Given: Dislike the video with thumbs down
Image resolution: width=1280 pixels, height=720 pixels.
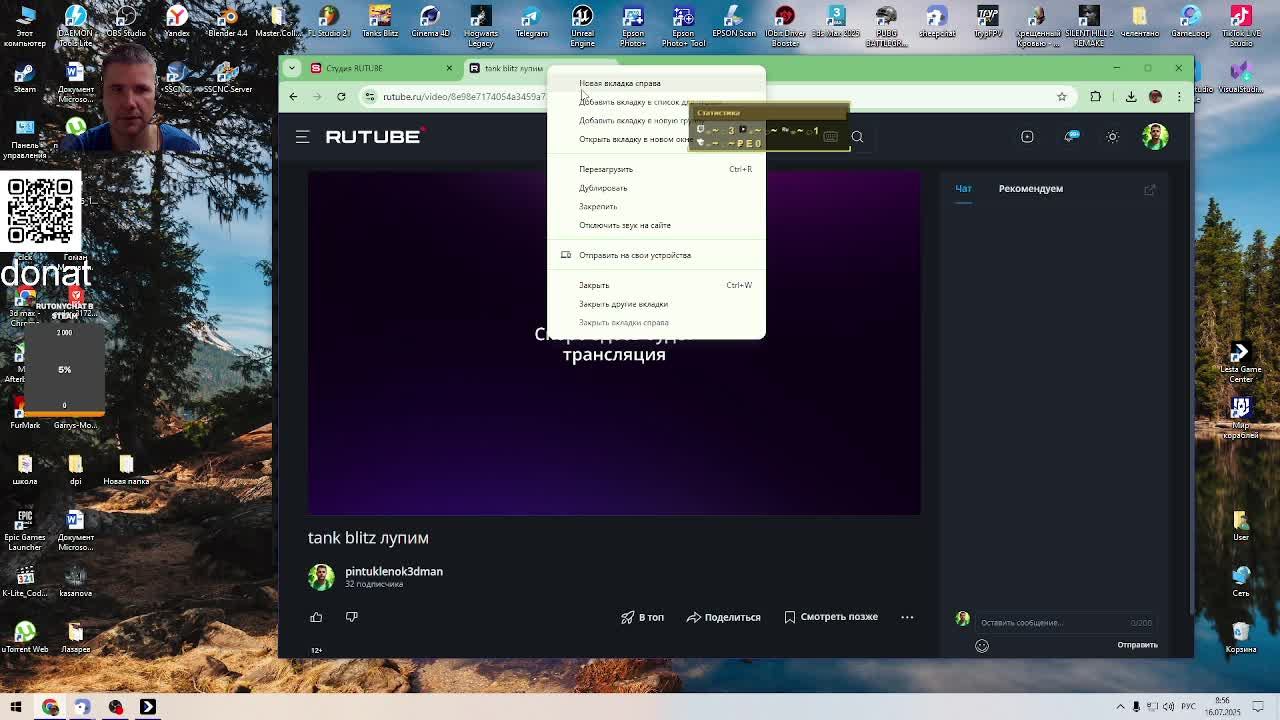Looking at the screenshot, I should 351,617.
